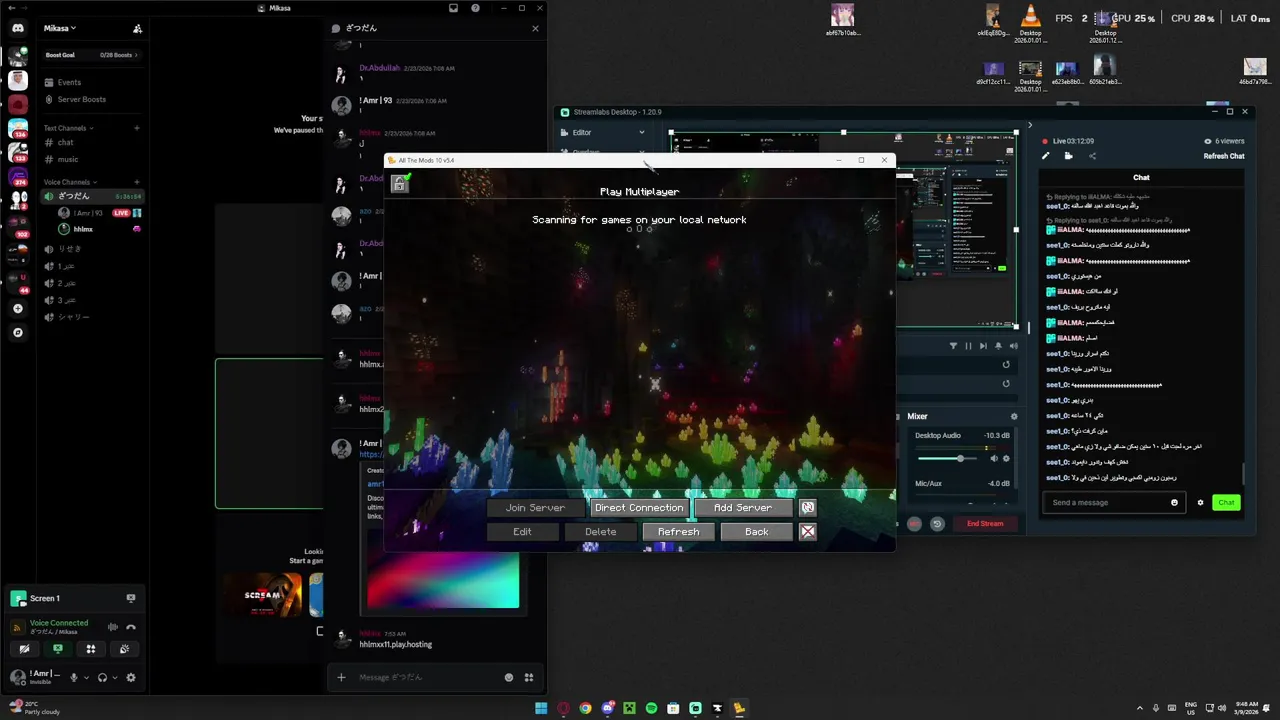Open headphones output options chevron
This screenshot has width=1280, height=720.
click(x=115, y=677)
